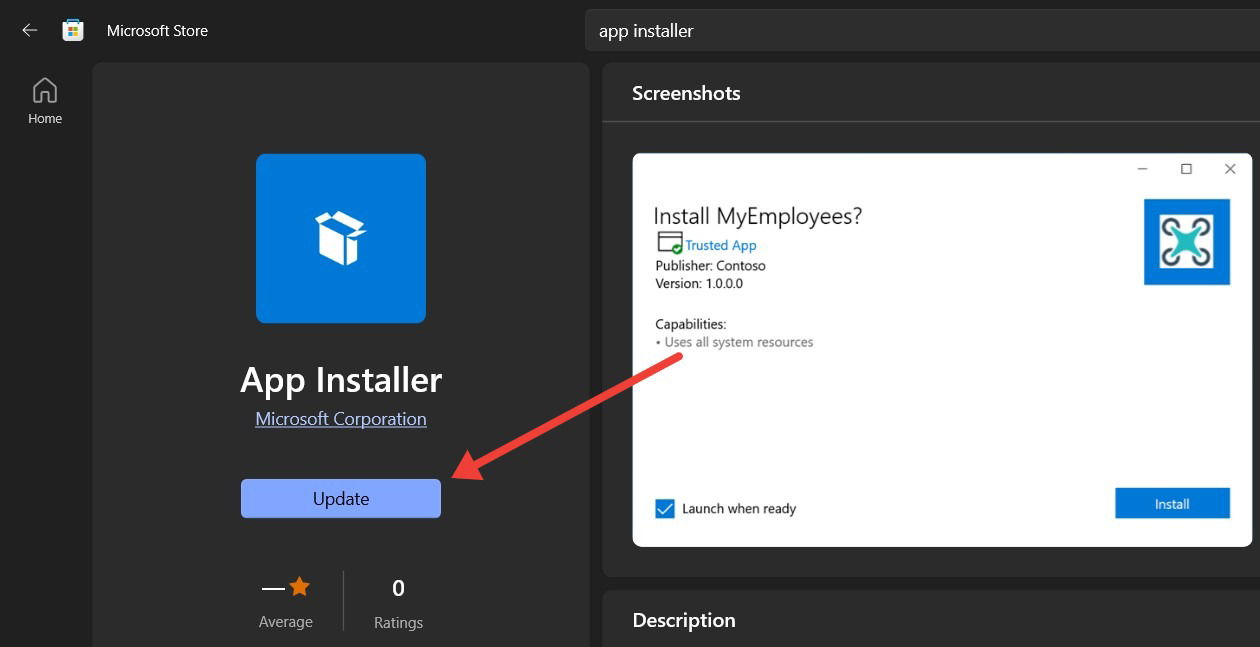Click the App Installer title text
Image resolution: width=1260 pixels, height=647 pixels.
(x=341, y=380)
